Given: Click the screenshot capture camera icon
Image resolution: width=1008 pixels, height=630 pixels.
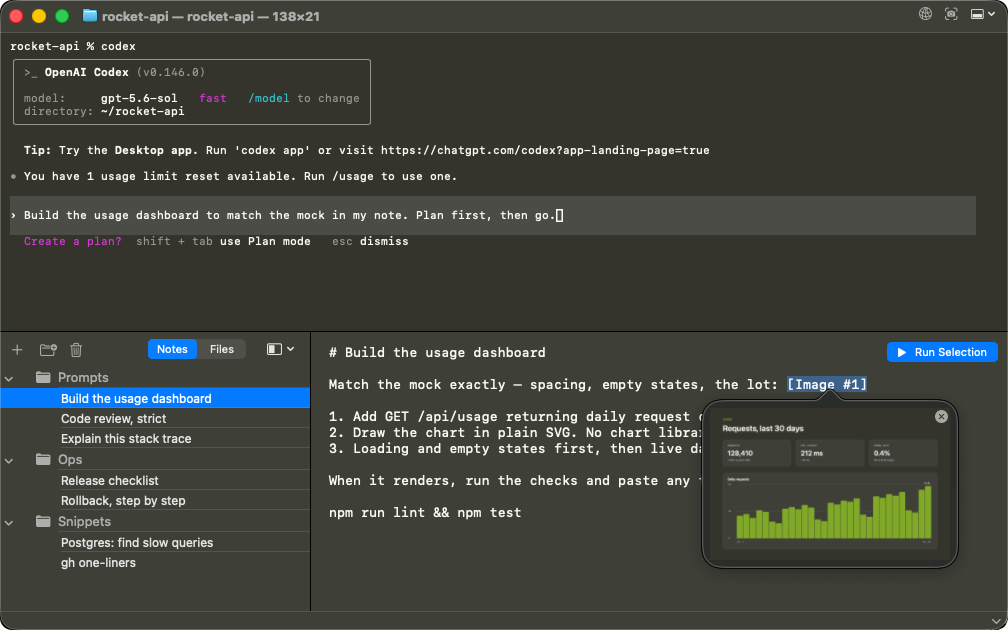Looking at the screenshot, I should [x=951, y=14].
